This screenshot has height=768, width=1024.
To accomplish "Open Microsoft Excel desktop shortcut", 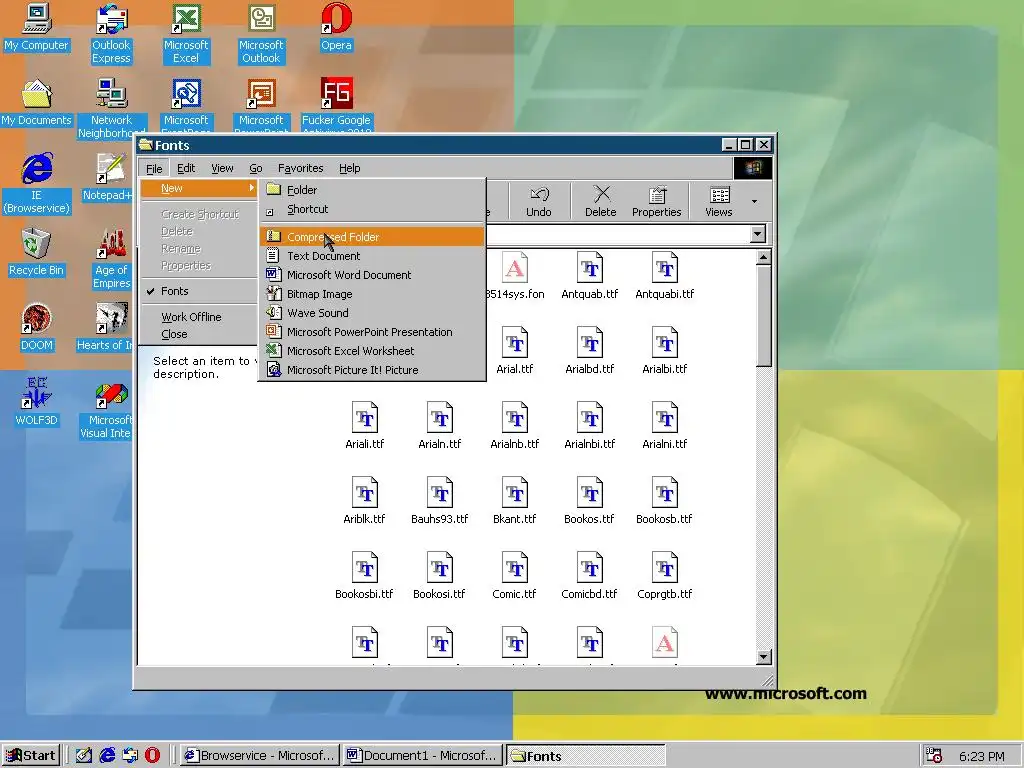I will [185, 34].
